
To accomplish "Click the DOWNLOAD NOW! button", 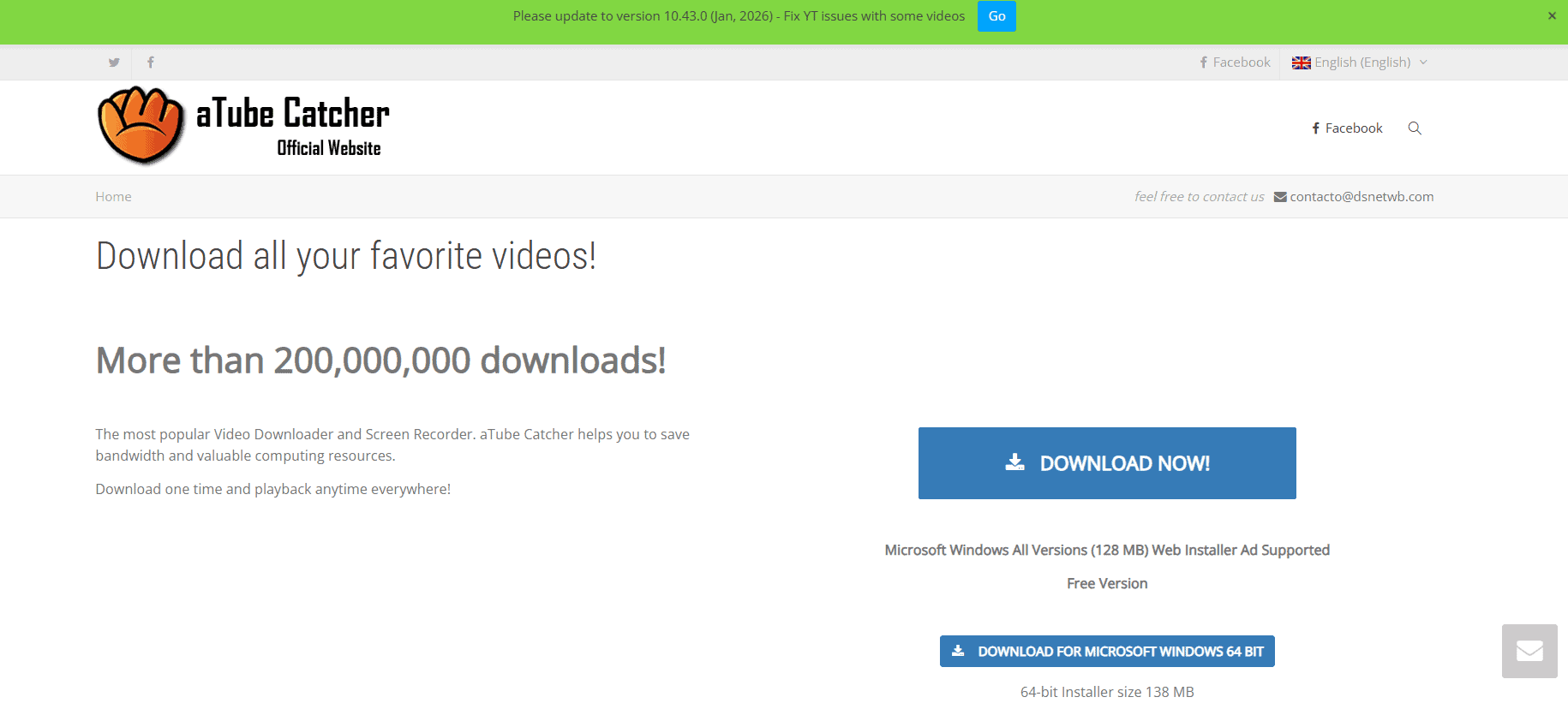I will (x=1107, y=463).
